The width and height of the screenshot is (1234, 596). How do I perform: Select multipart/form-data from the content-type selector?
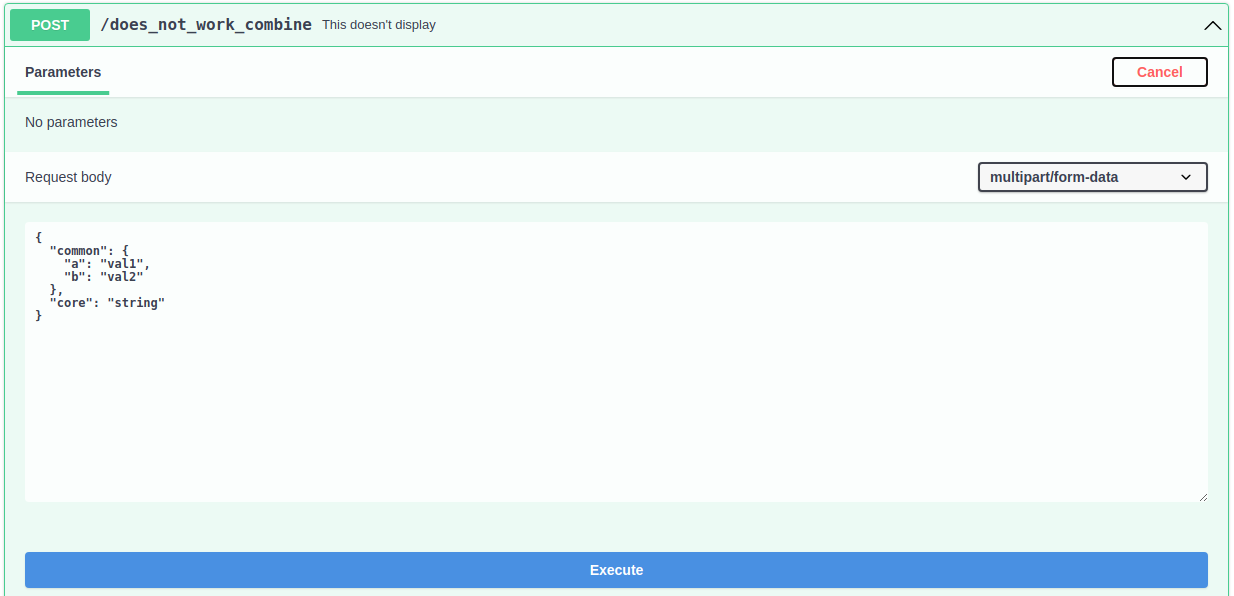(x=1092, y=177)
